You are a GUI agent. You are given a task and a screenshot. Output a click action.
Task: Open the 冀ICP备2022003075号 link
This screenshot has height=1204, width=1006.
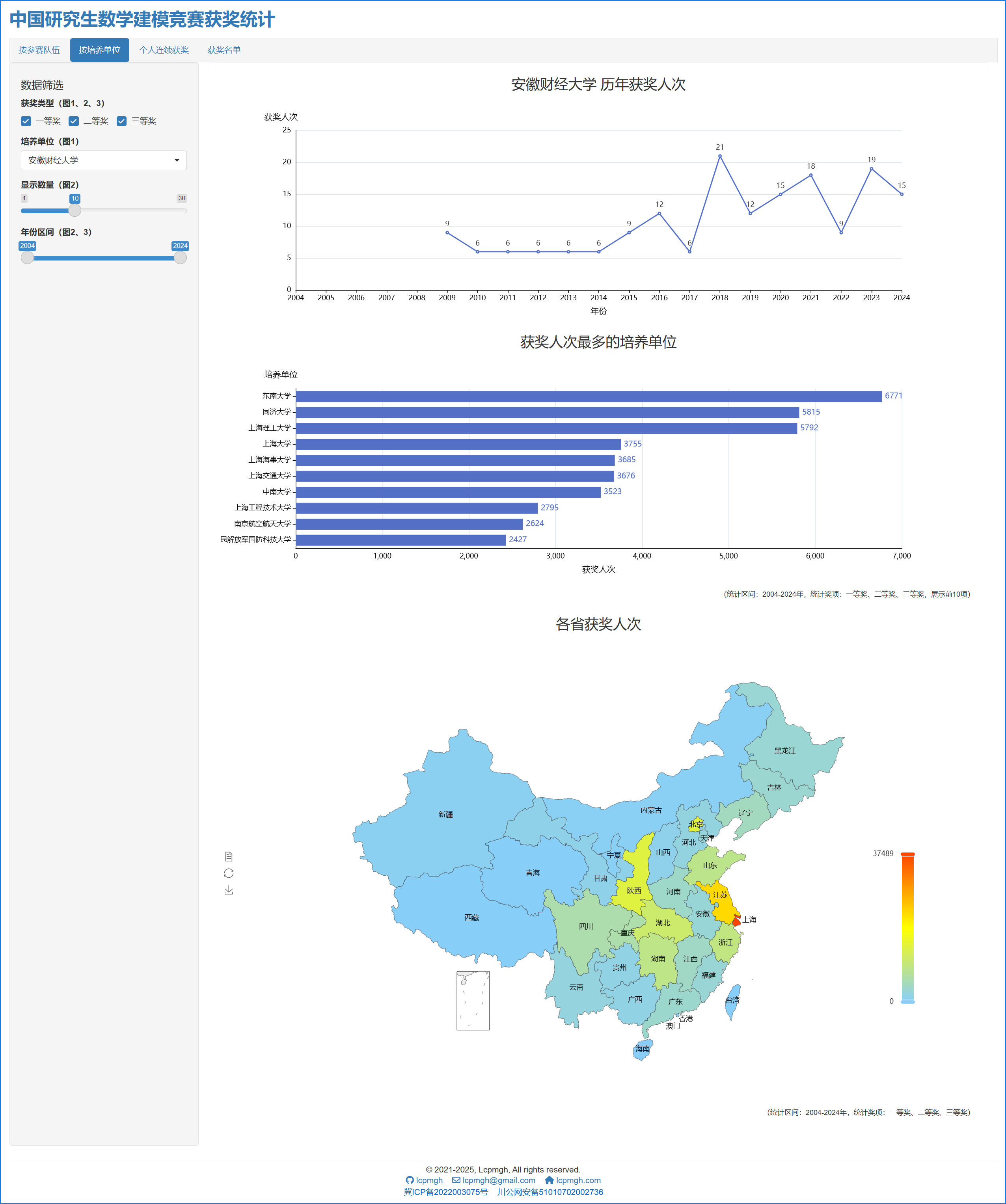click(446, 1192)
